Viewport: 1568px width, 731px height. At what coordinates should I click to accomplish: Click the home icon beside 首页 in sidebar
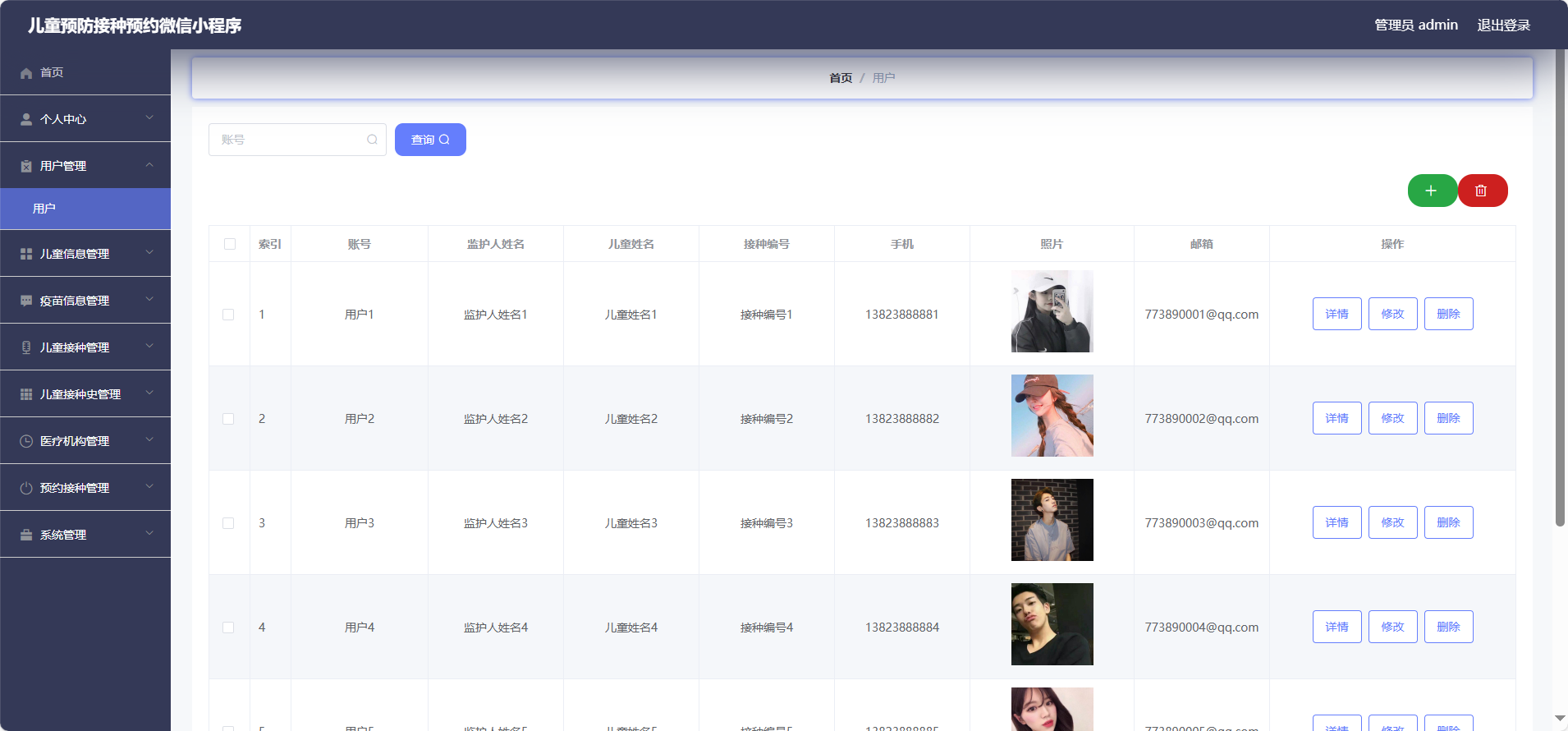[x=26, y=73]
